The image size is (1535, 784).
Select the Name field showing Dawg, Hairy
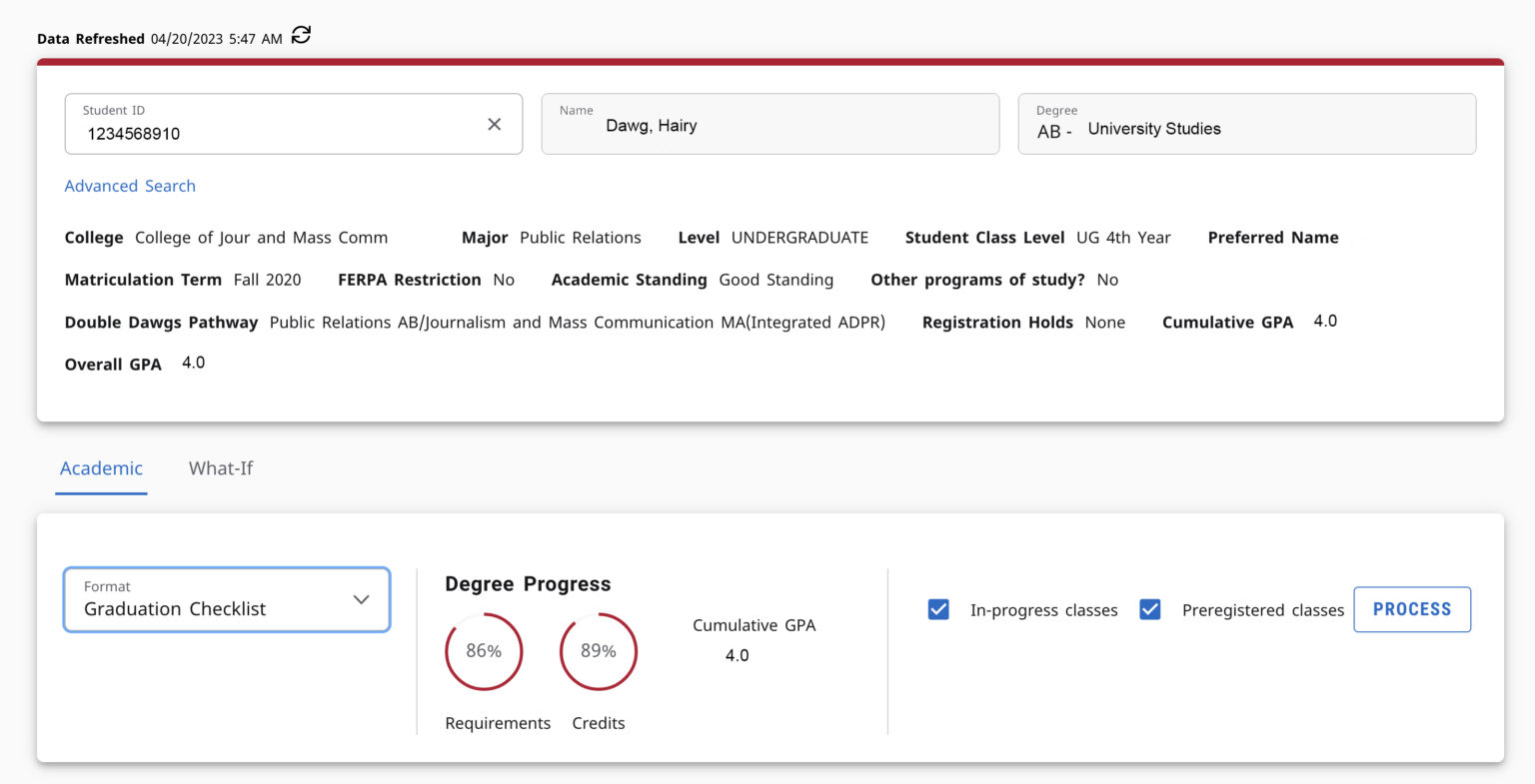[769, 124]
